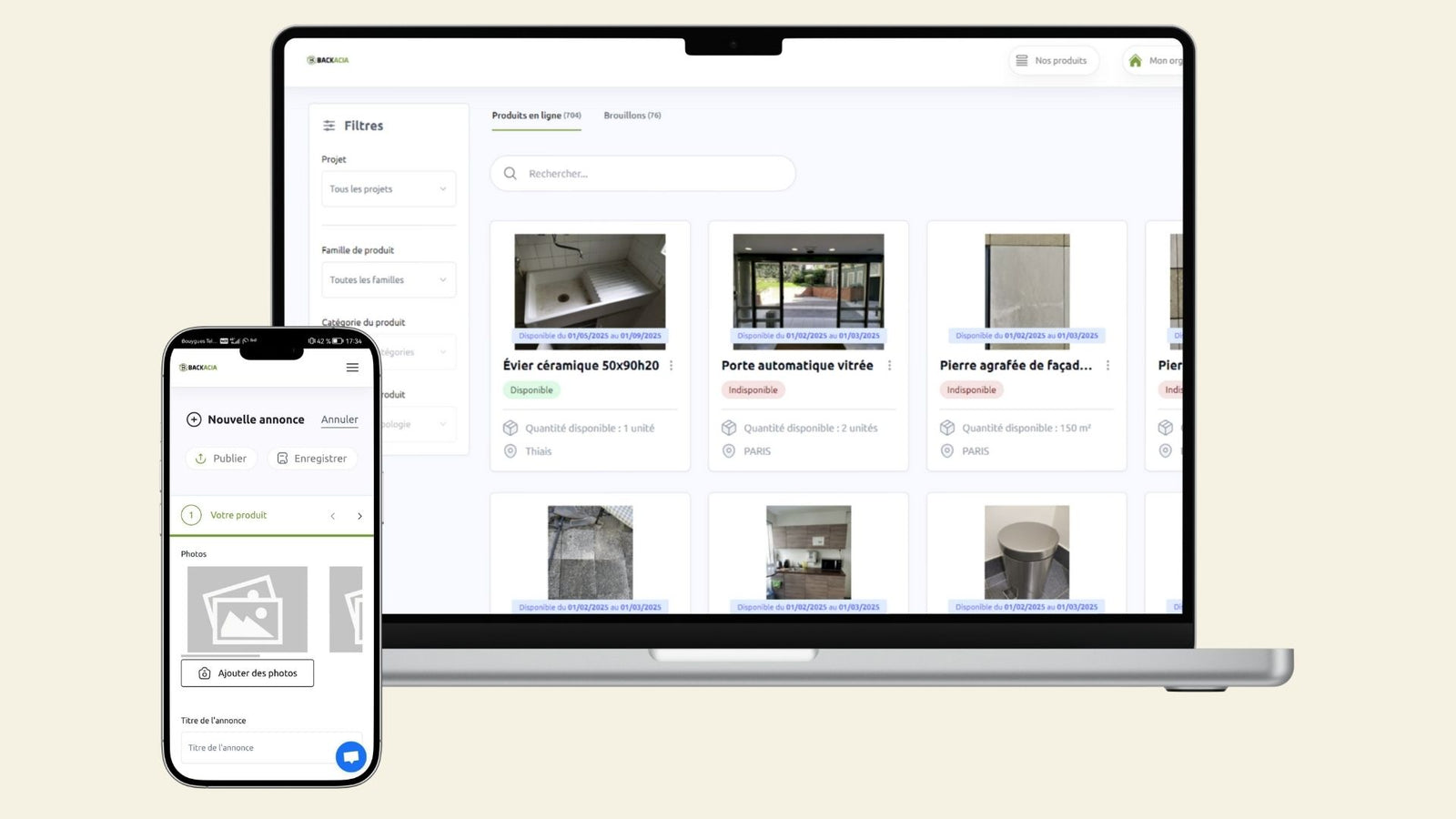Click the Filtres sliders icon
The height and width of the screenshot is (819, 1456).
point(329,126)
